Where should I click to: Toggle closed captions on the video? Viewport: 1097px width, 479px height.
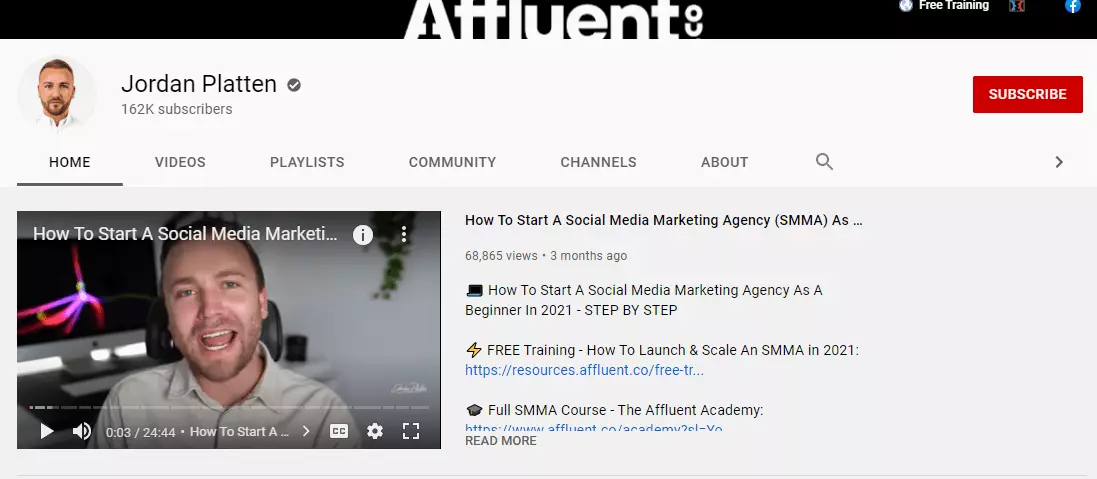[x=339, y=431]
